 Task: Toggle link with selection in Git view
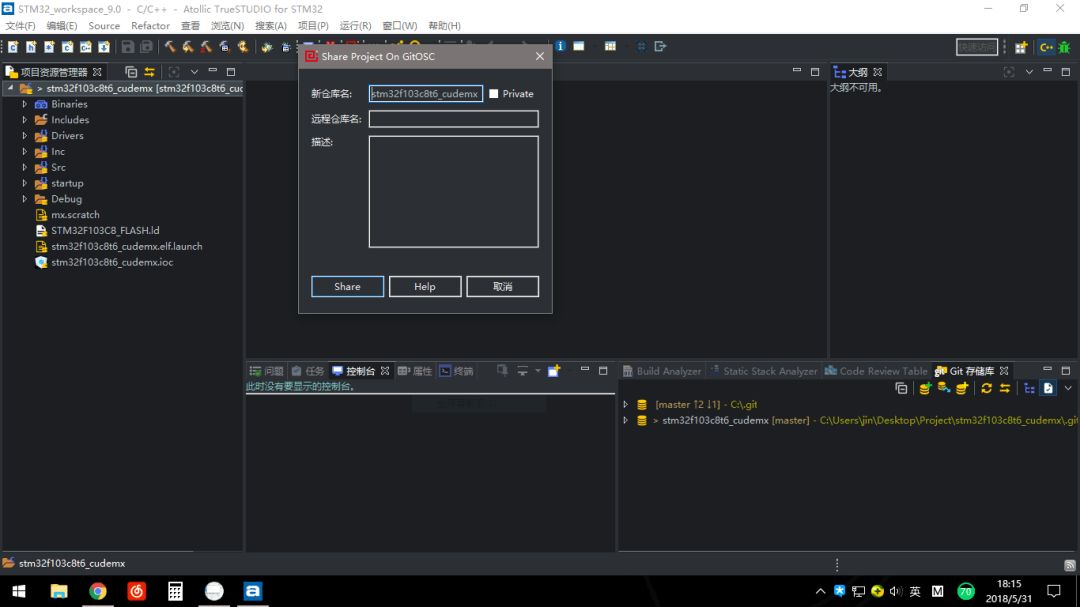tap(1005, 388)
